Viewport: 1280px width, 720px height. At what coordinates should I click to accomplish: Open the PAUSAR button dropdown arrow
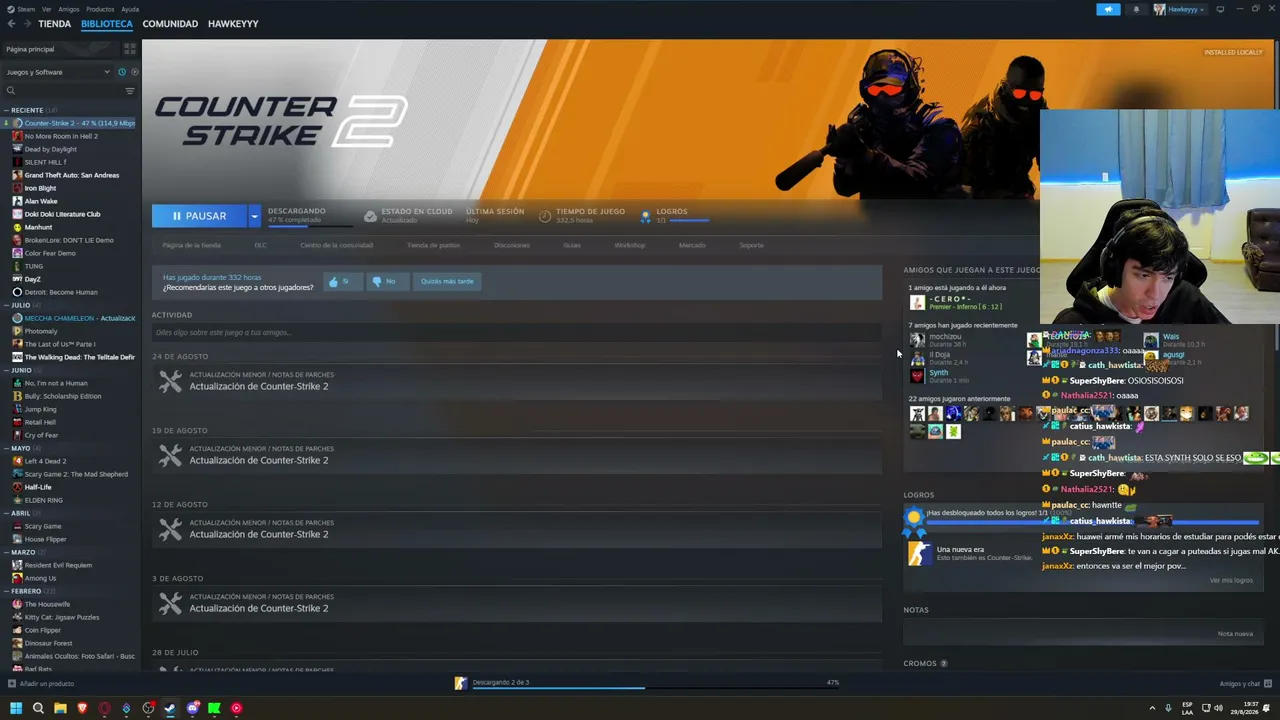point(254,216)
